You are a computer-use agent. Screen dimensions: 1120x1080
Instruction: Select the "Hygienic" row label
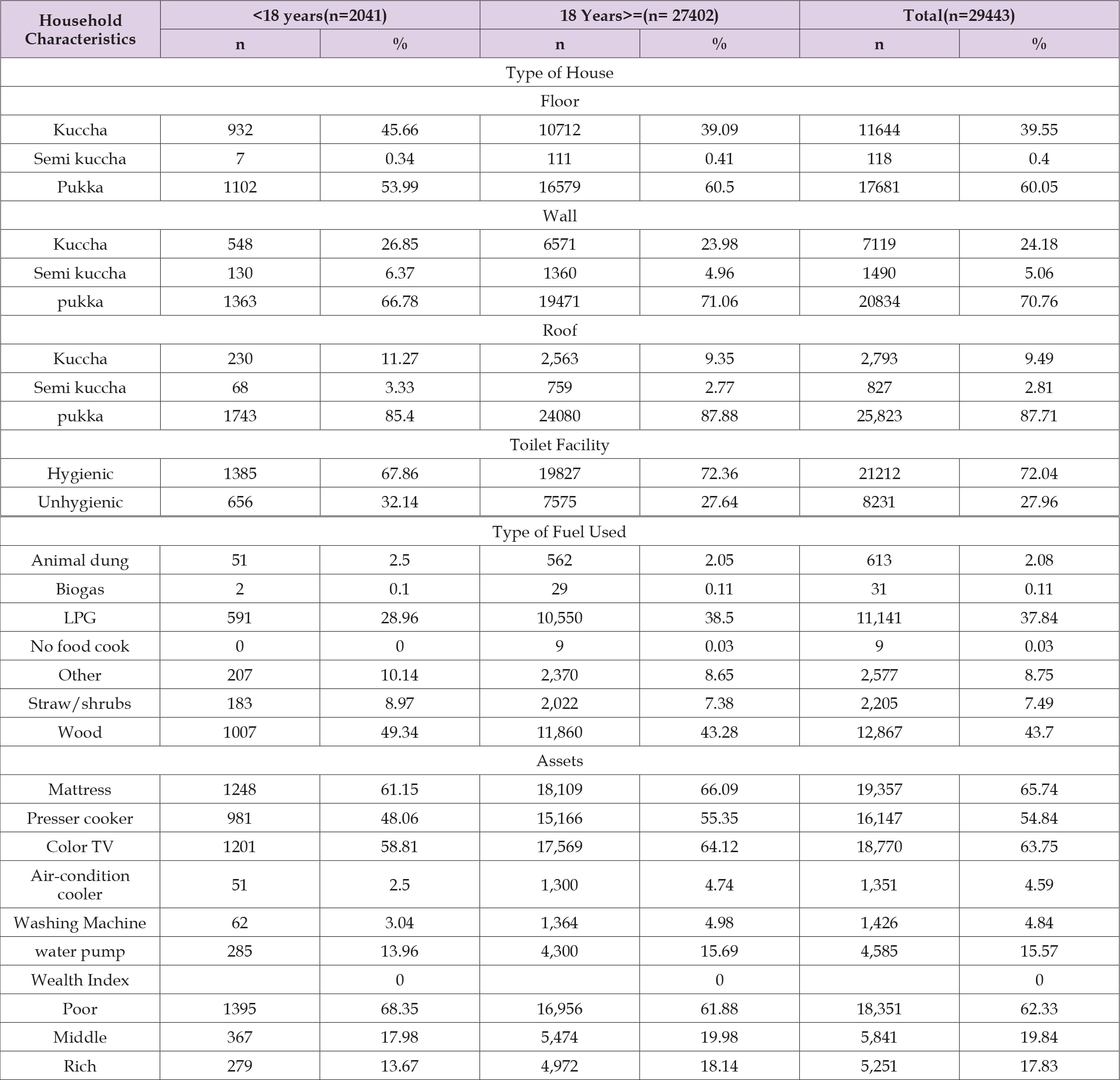click(80, 473)
